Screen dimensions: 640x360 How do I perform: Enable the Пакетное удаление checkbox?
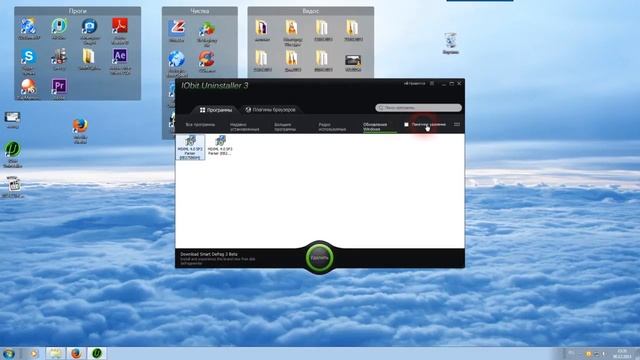(x=406, y=124)
